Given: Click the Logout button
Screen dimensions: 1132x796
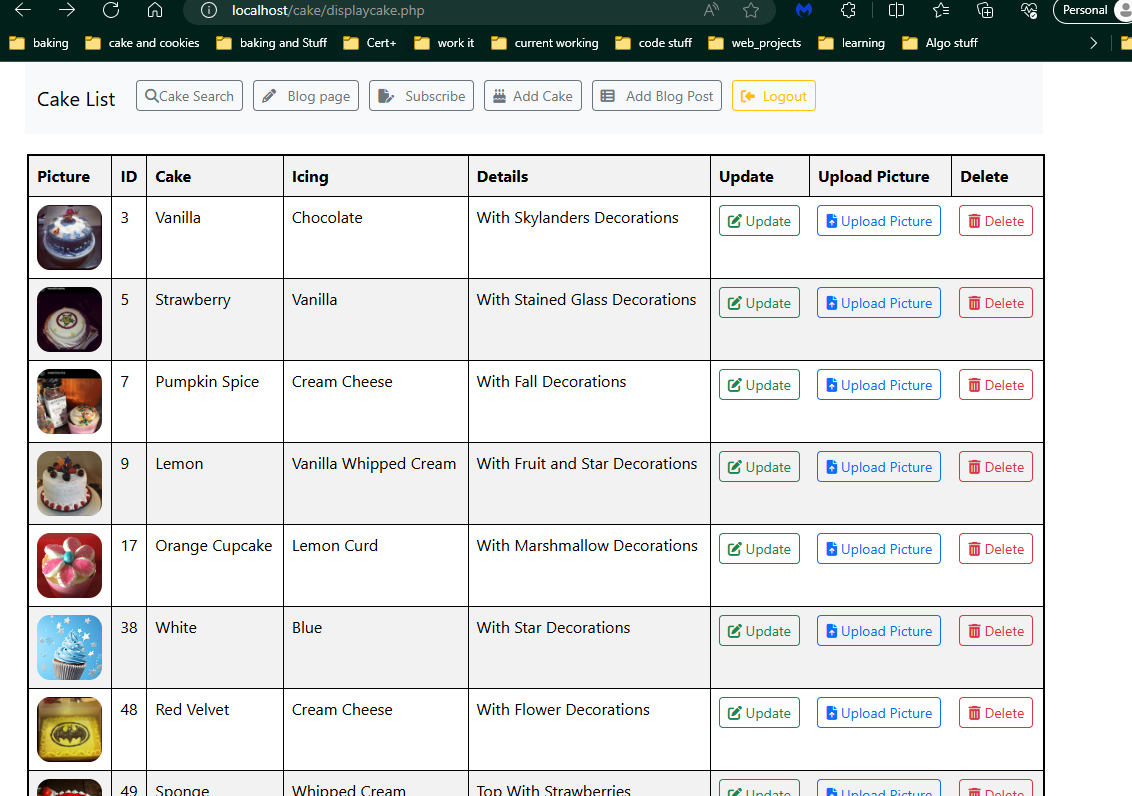Looking at the screenshot, I should click(x=774, y=96).
